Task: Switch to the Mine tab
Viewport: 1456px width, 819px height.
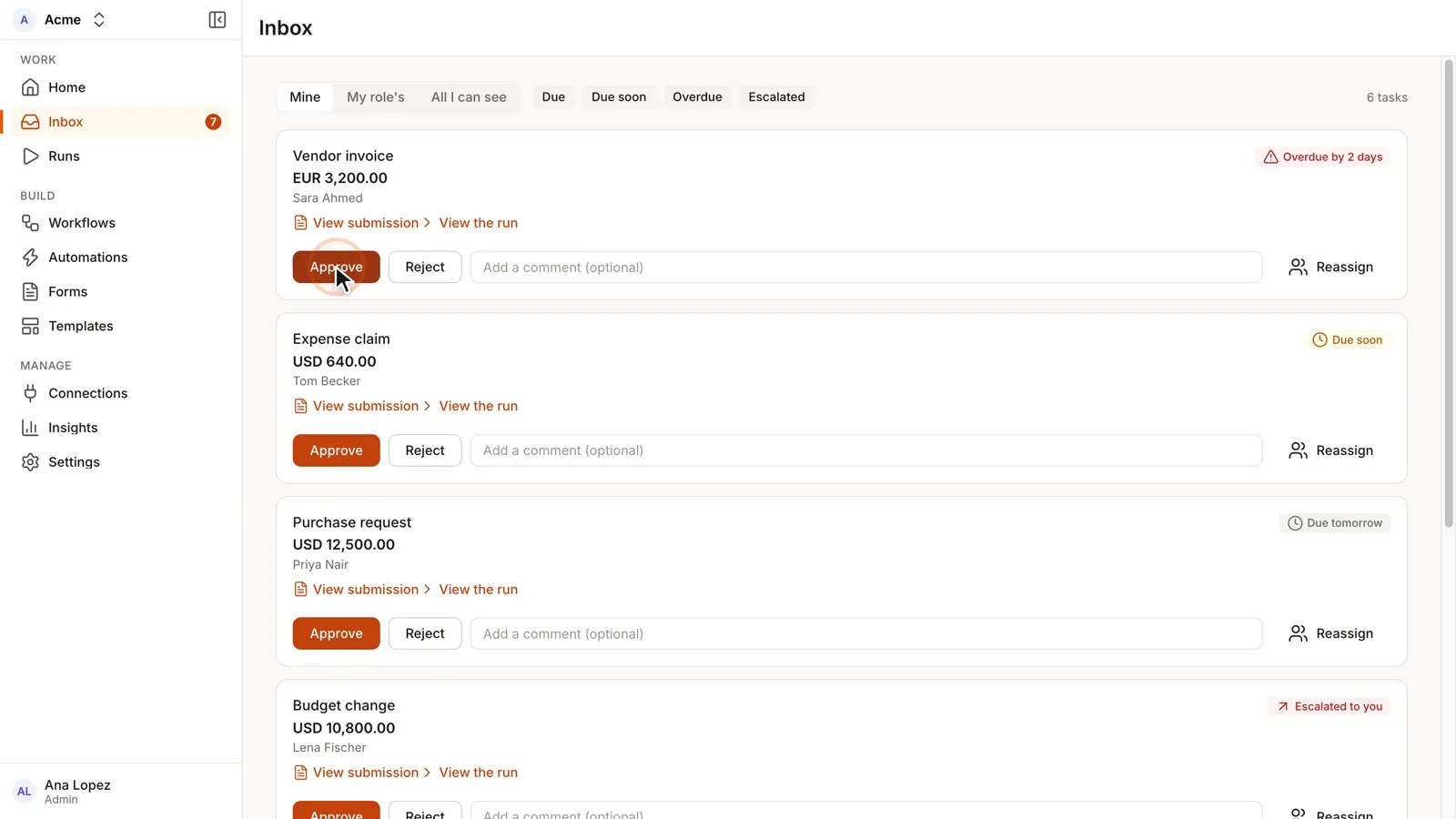Action: point(305,97)
